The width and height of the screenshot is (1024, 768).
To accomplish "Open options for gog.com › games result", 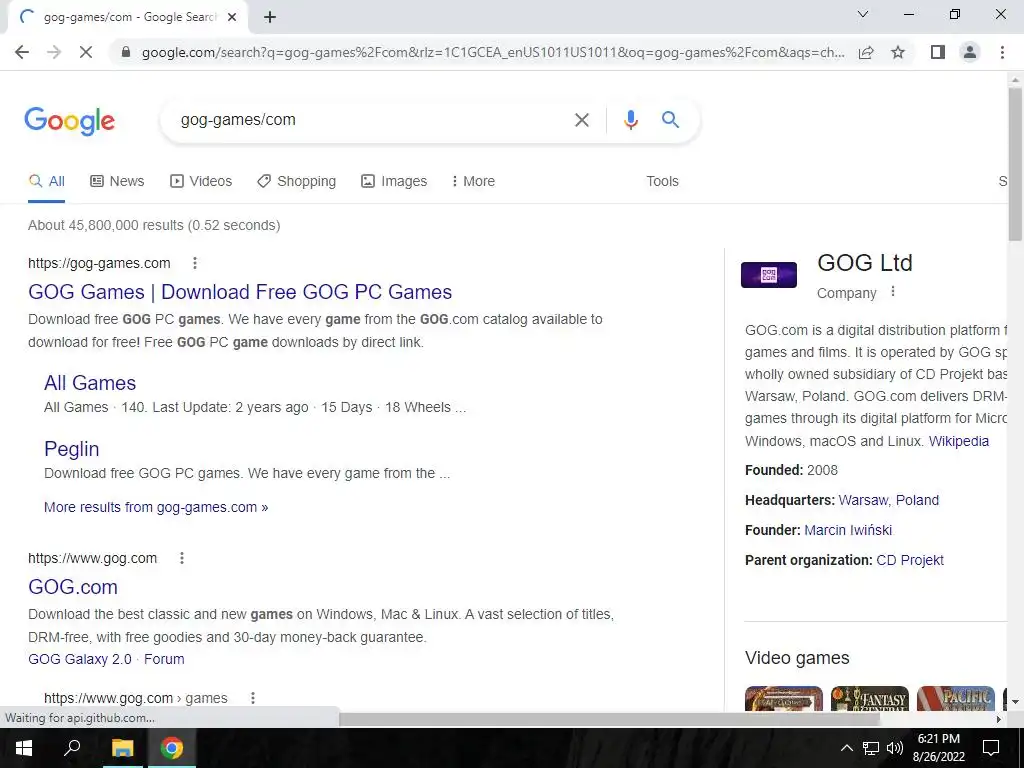I will (x=253, y=698).
